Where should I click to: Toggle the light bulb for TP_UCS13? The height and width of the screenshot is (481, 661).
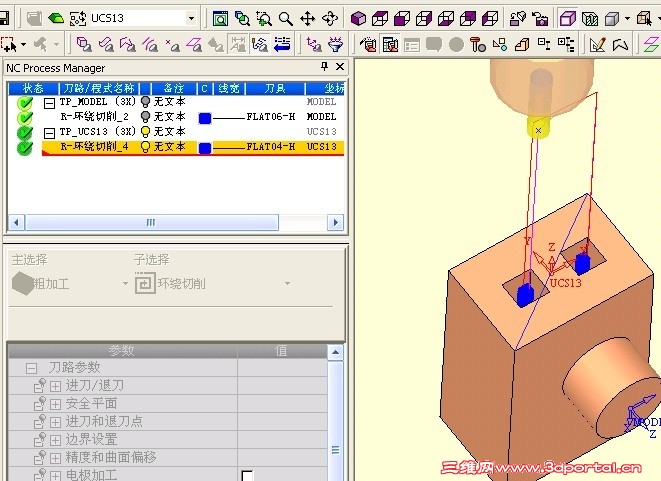click(x=145, y=132)
